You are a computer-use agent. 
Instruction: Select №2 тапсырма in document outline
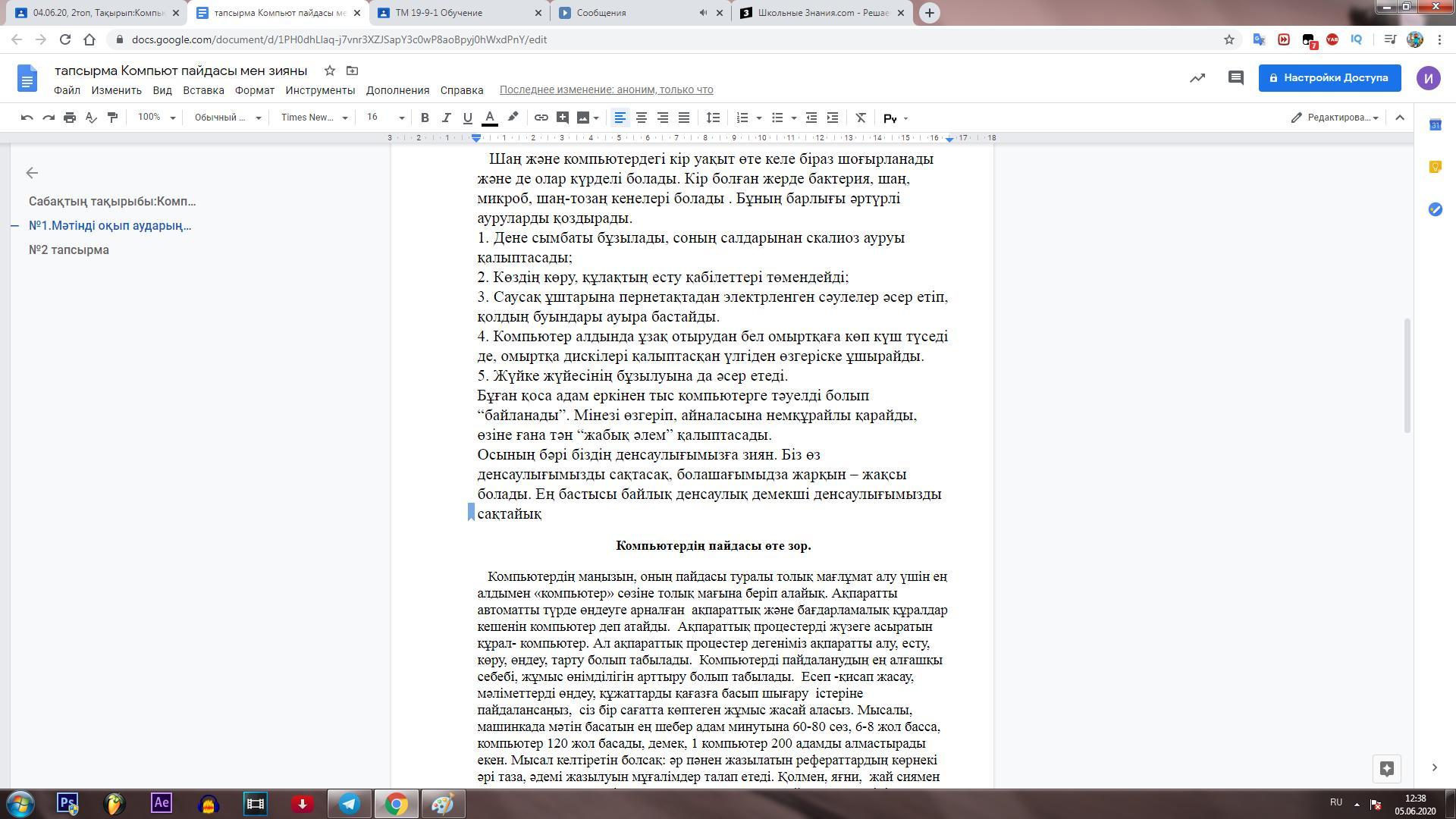point(69,250)
